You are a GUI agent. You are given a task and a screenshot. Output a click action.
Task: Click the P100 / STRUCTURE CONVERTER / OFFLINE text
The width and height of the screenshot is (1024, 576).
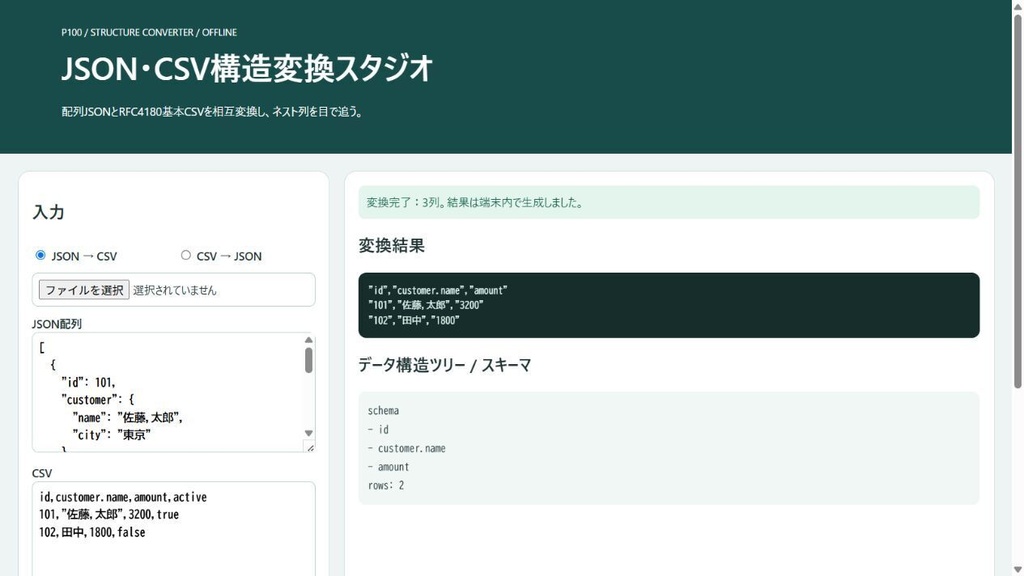coord(149,32)
